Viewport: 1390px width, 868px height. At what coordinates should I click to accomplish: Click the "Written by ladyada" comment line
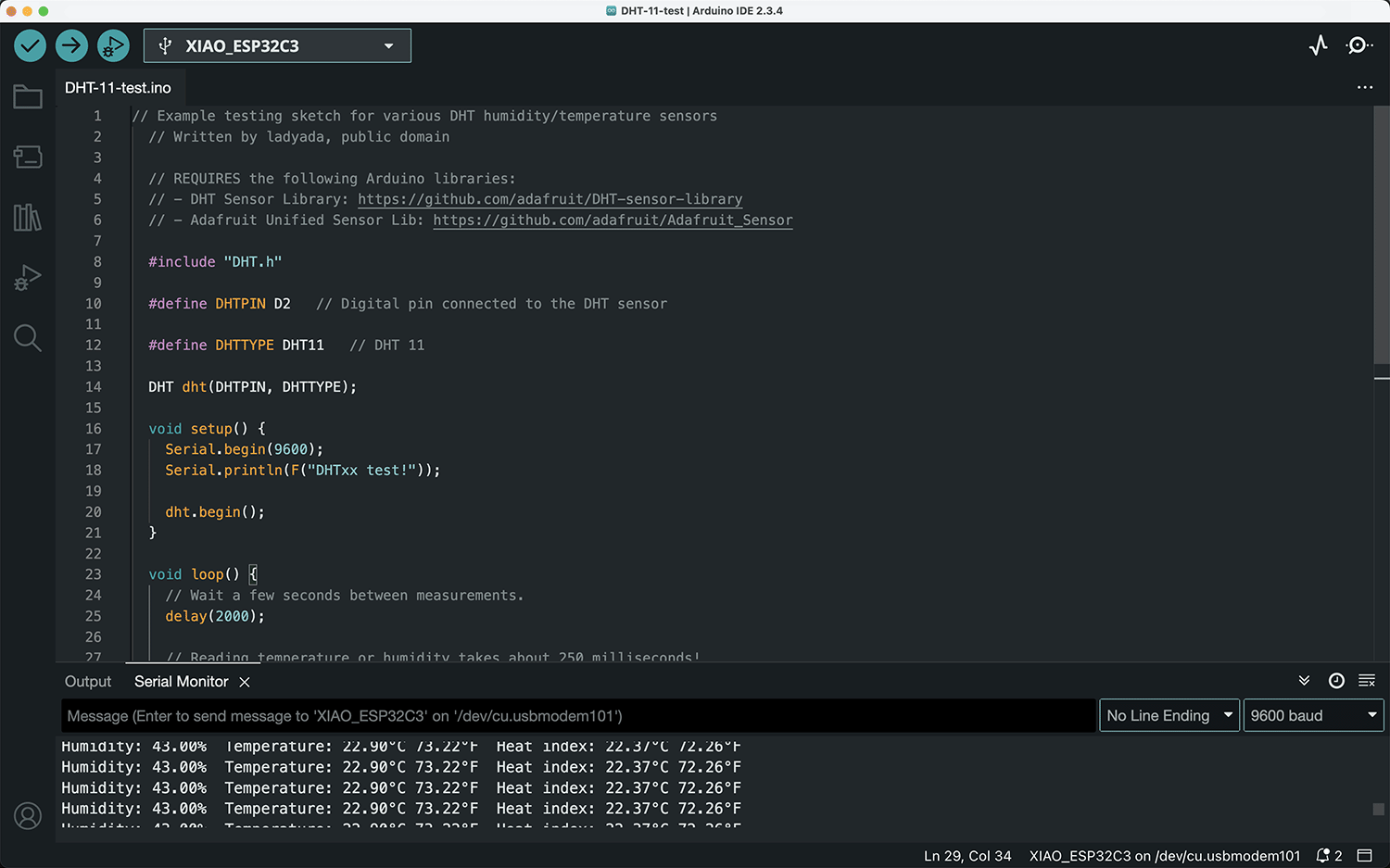299,137
